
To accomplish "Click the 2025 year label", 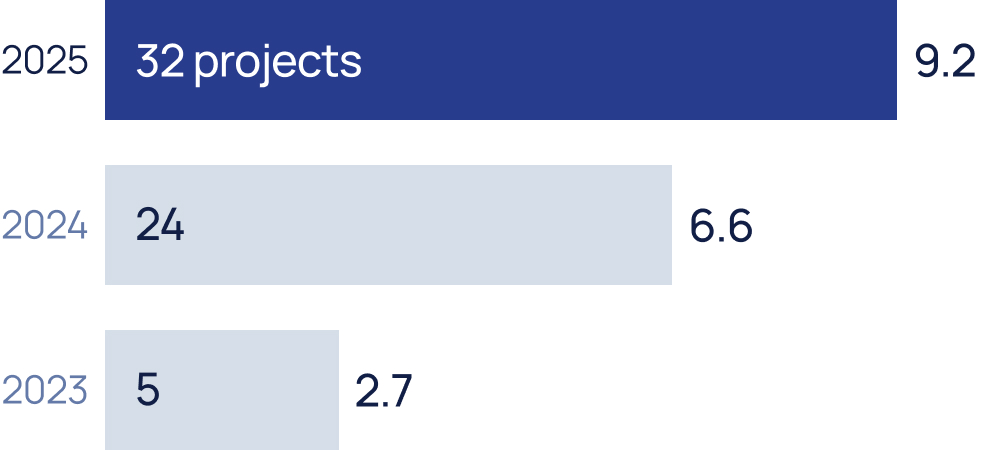I will click(44, 61).
